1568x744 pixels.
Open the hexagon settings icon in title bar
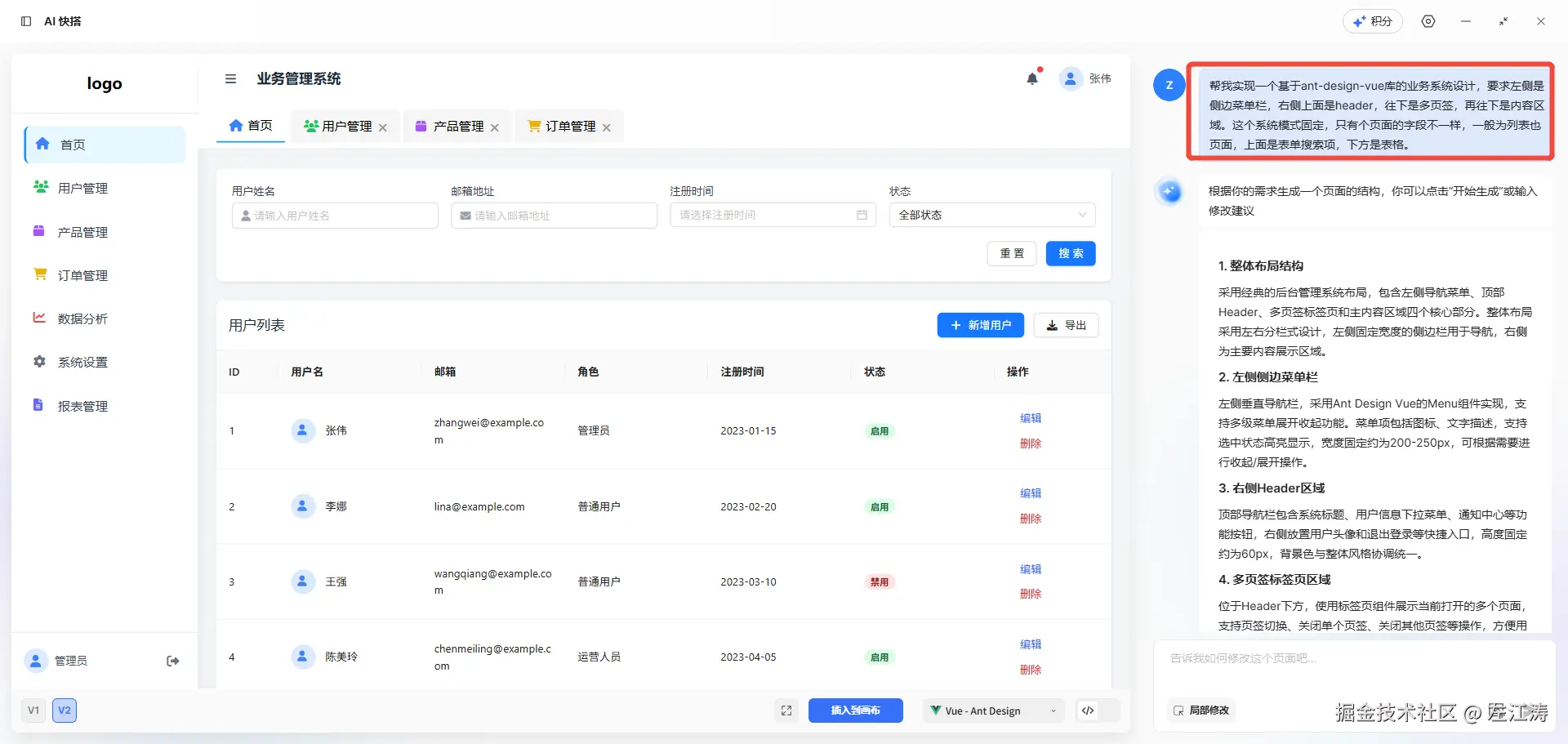[1428, 21]
